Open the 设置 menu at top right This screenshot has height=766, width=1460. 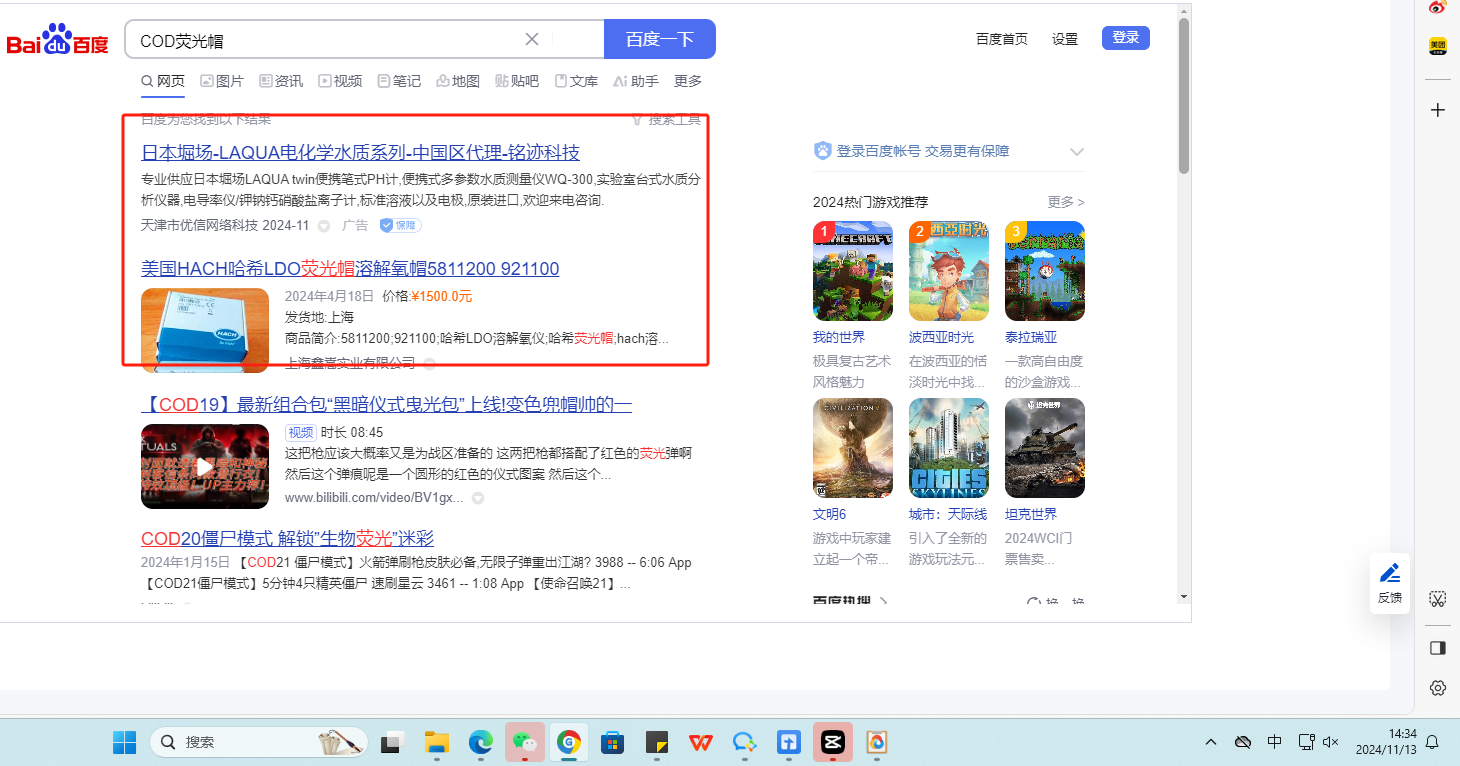pos(1065,39)
